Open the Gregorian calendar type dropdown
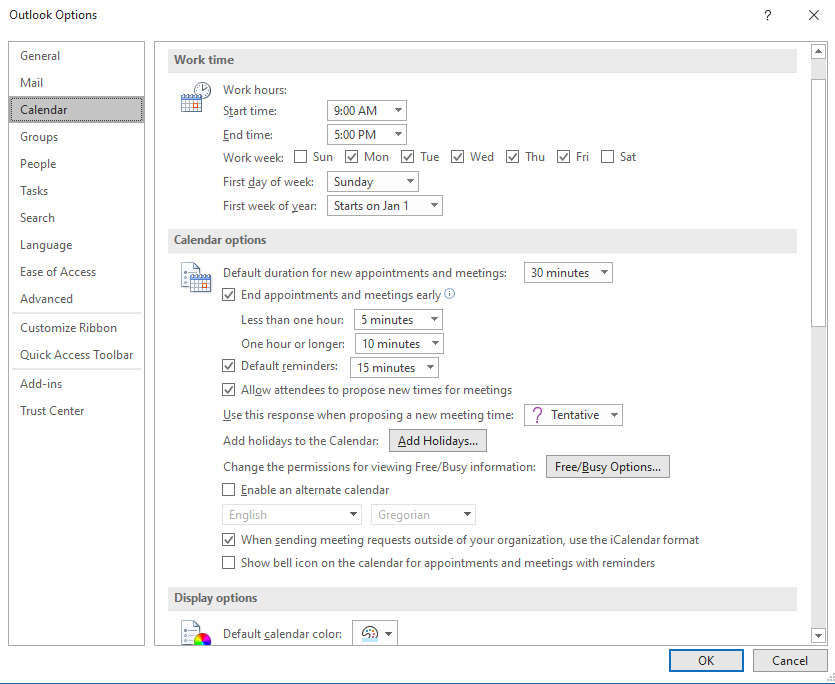The image size is (835, 684). [x=423, y=515]
